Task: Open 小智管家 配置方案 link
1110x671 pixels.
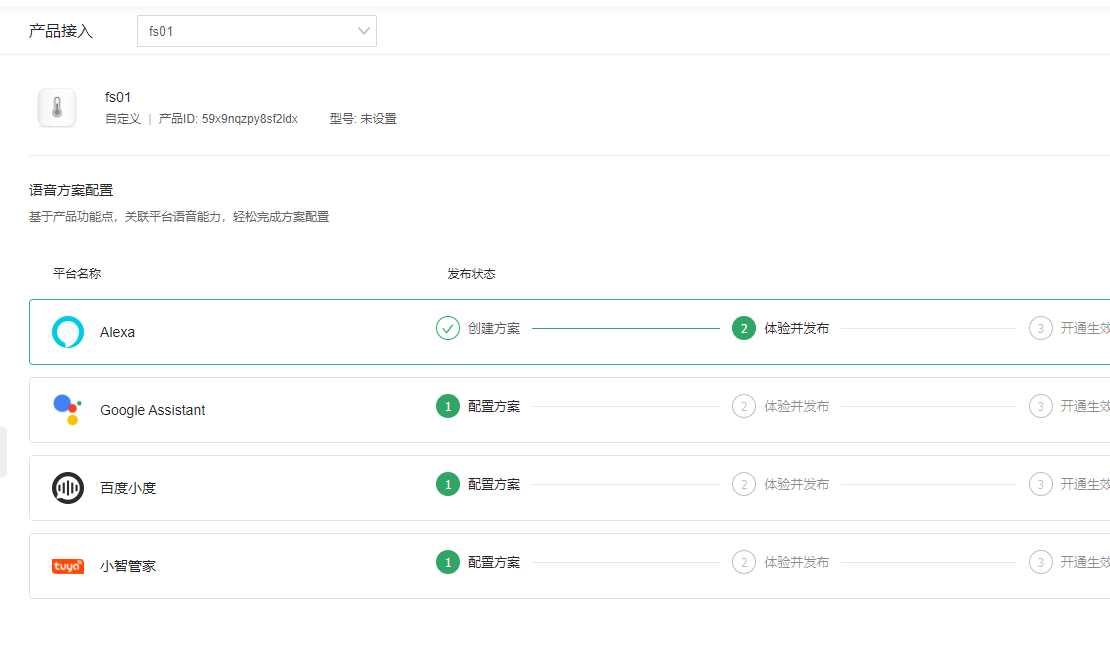Action: point(494,562)
